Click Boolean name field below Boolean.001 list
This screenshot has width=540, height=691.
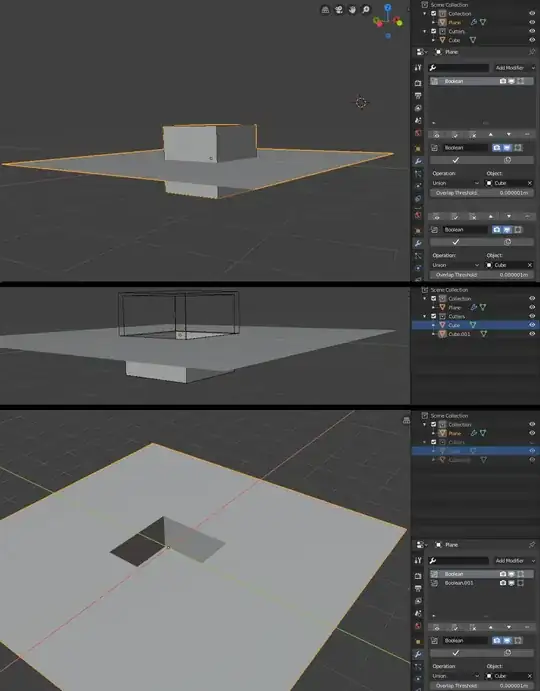point(466,640)
